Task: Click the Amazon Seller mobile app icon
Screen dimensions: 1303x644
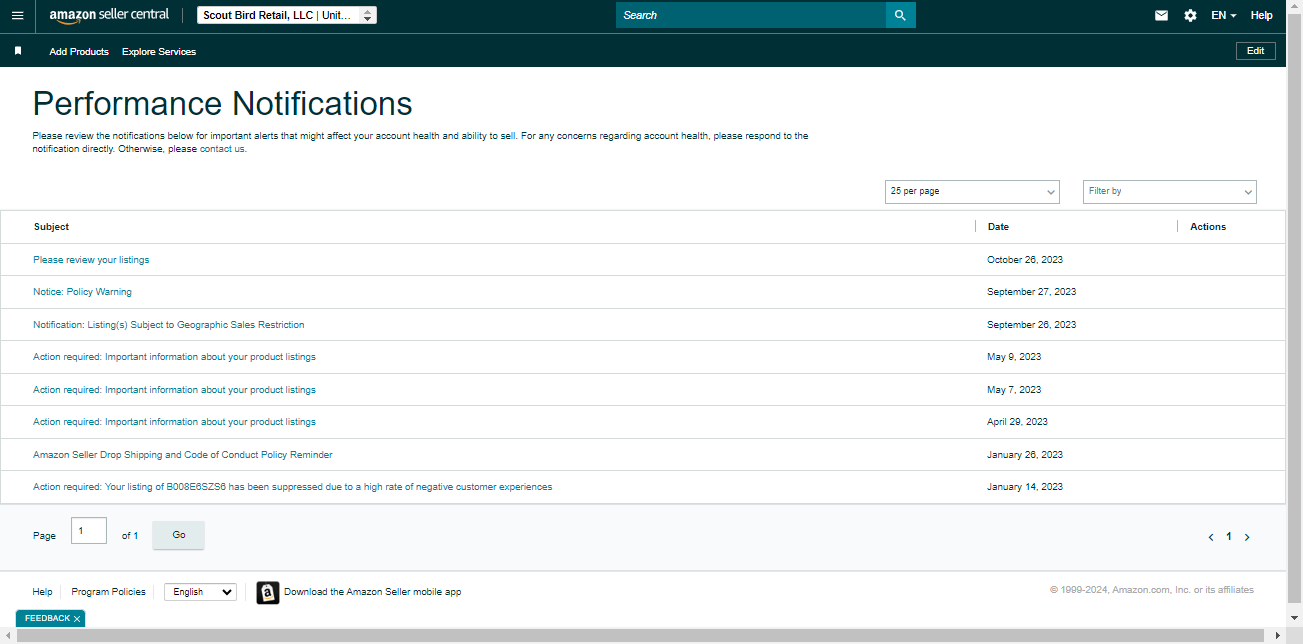Action: click(267, 592)
